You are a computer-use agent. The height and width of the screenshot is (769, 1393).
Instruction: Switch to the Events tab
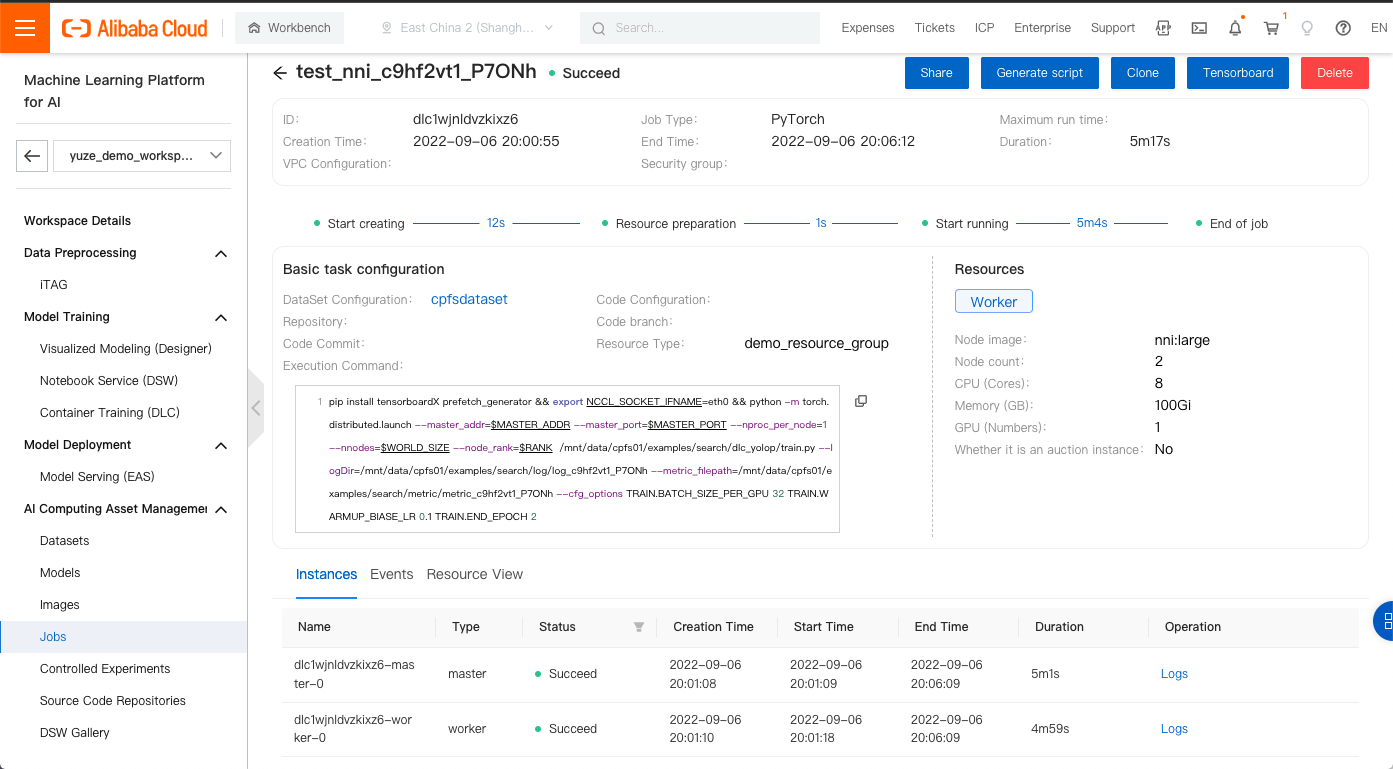391,574
